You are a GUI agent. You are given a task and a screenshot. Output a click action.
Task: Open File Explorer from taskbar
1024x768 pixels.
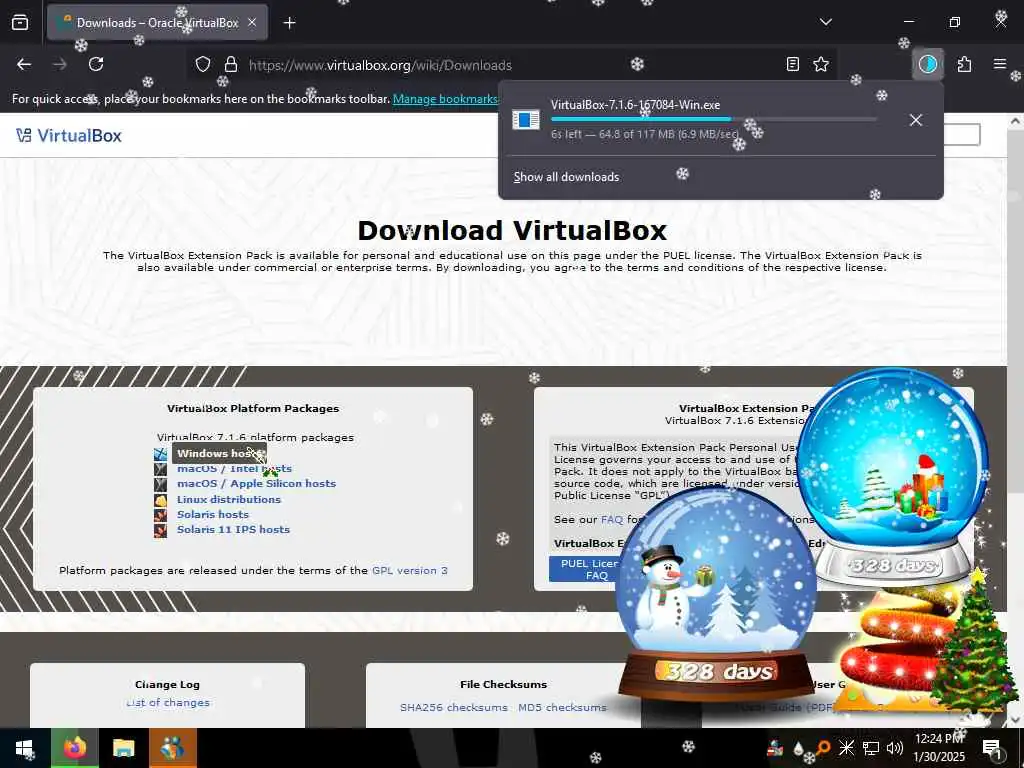pos(123,748)
